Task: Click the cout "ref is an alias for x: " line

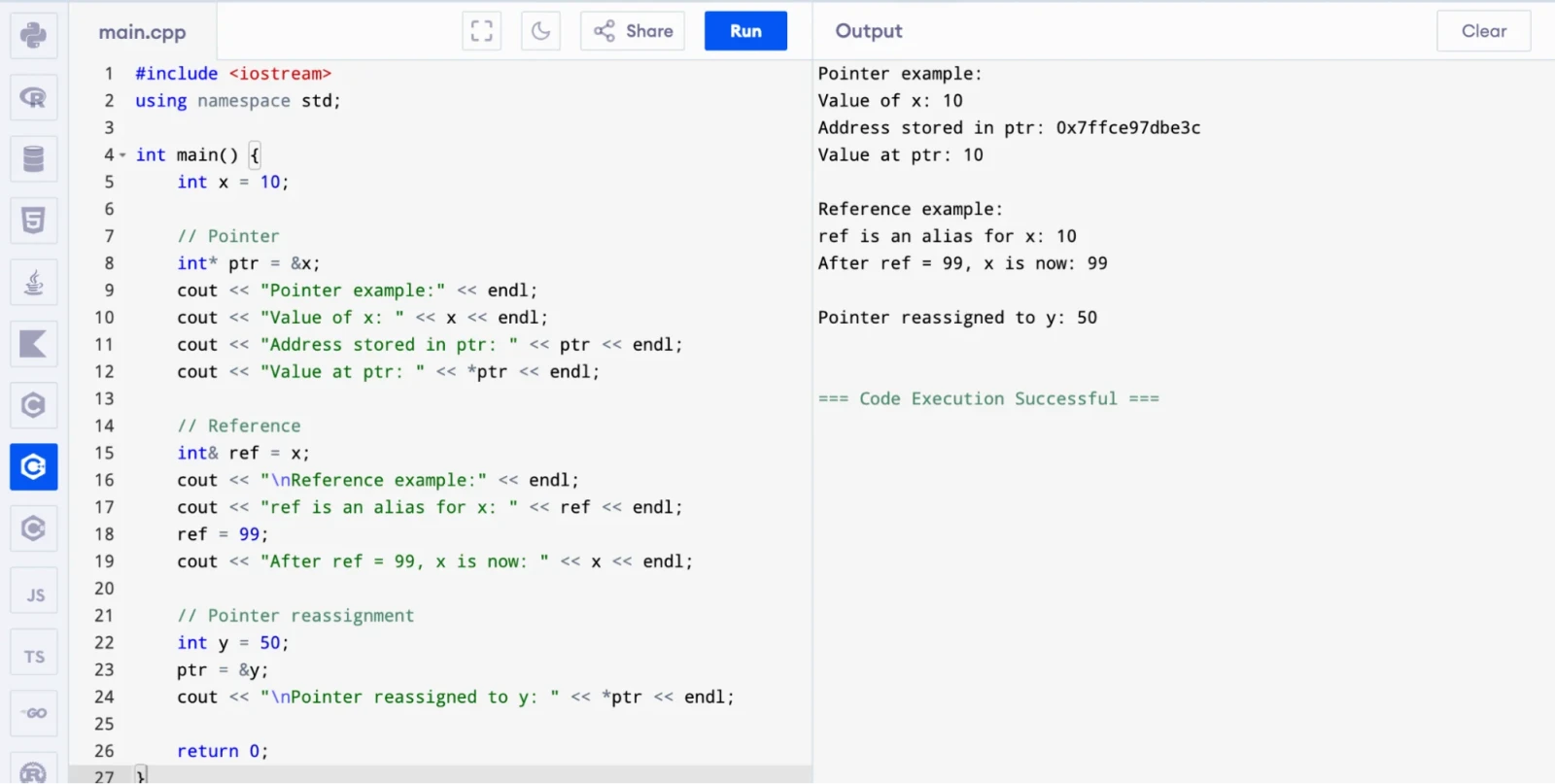Action: 430,507
